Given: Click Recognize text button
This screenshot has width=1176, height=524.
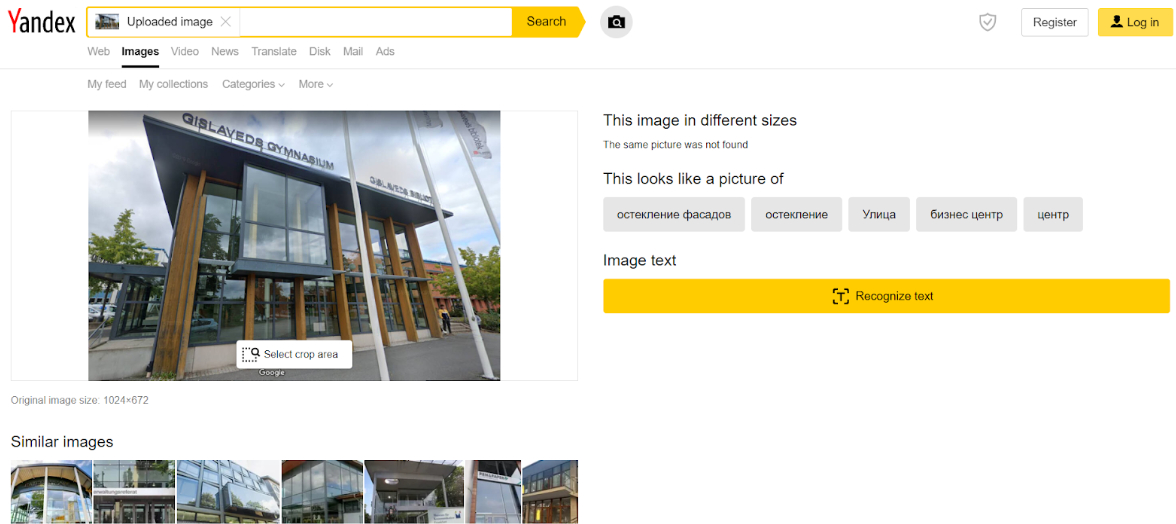Looking at the screenshot, I should [885, 296].
